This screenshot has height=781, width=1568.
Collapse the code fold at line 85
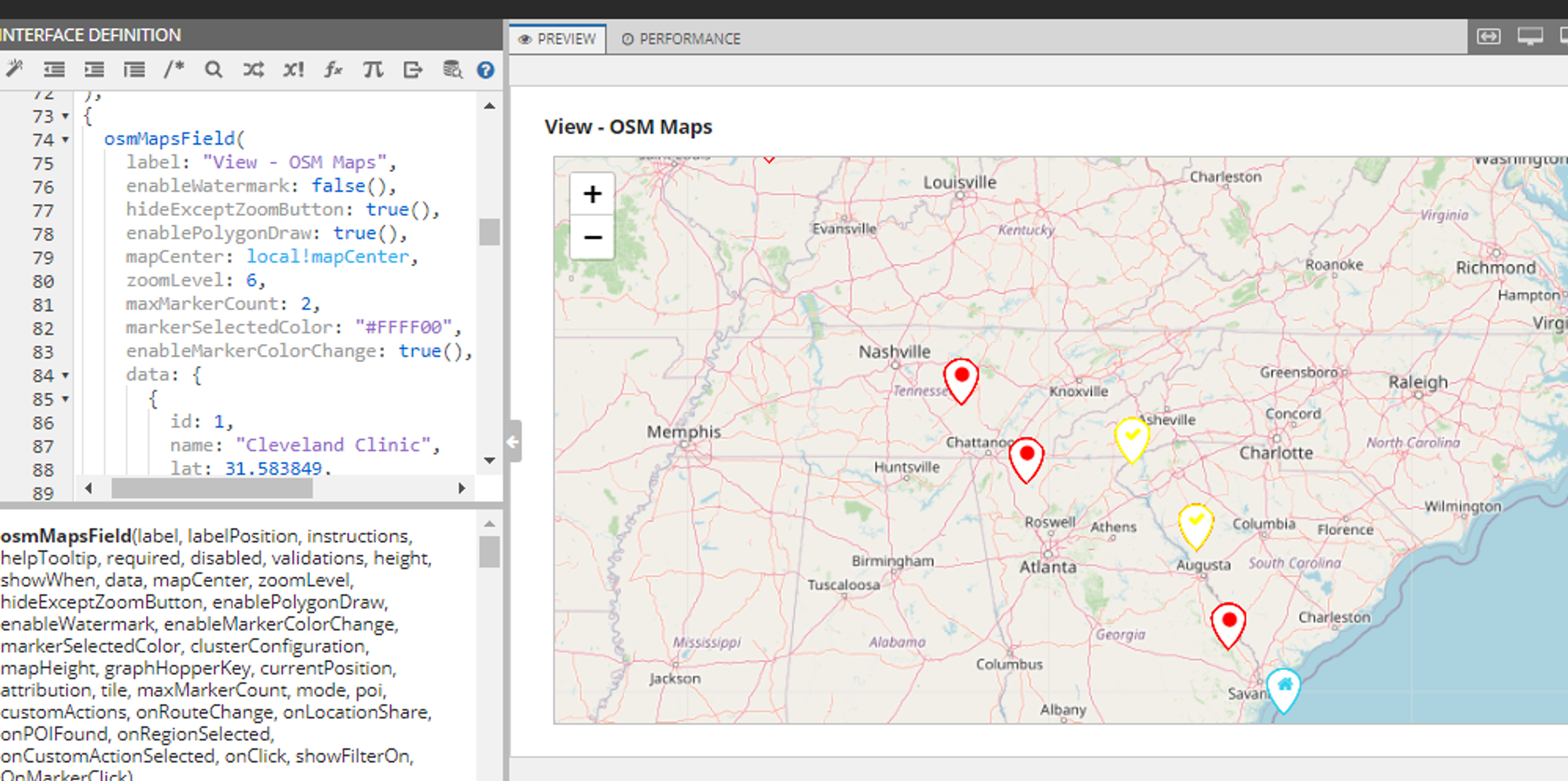tap(65, 399)
